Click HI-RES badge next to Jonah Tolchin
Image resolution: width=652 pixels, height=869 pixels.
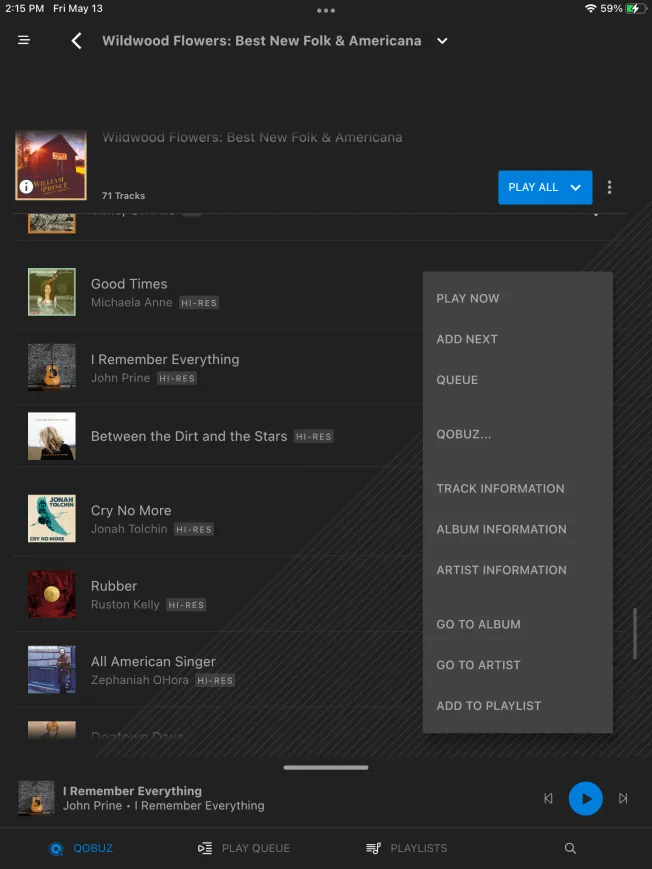pos(194,529)
